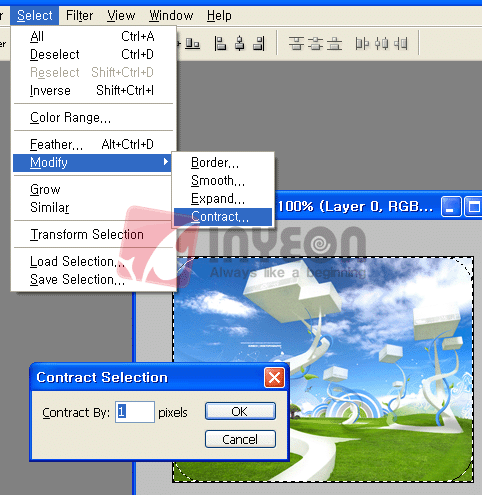Click the Contract By pixels input field
The height and width of the screenshot is (495, 482).
pos(135,412)
